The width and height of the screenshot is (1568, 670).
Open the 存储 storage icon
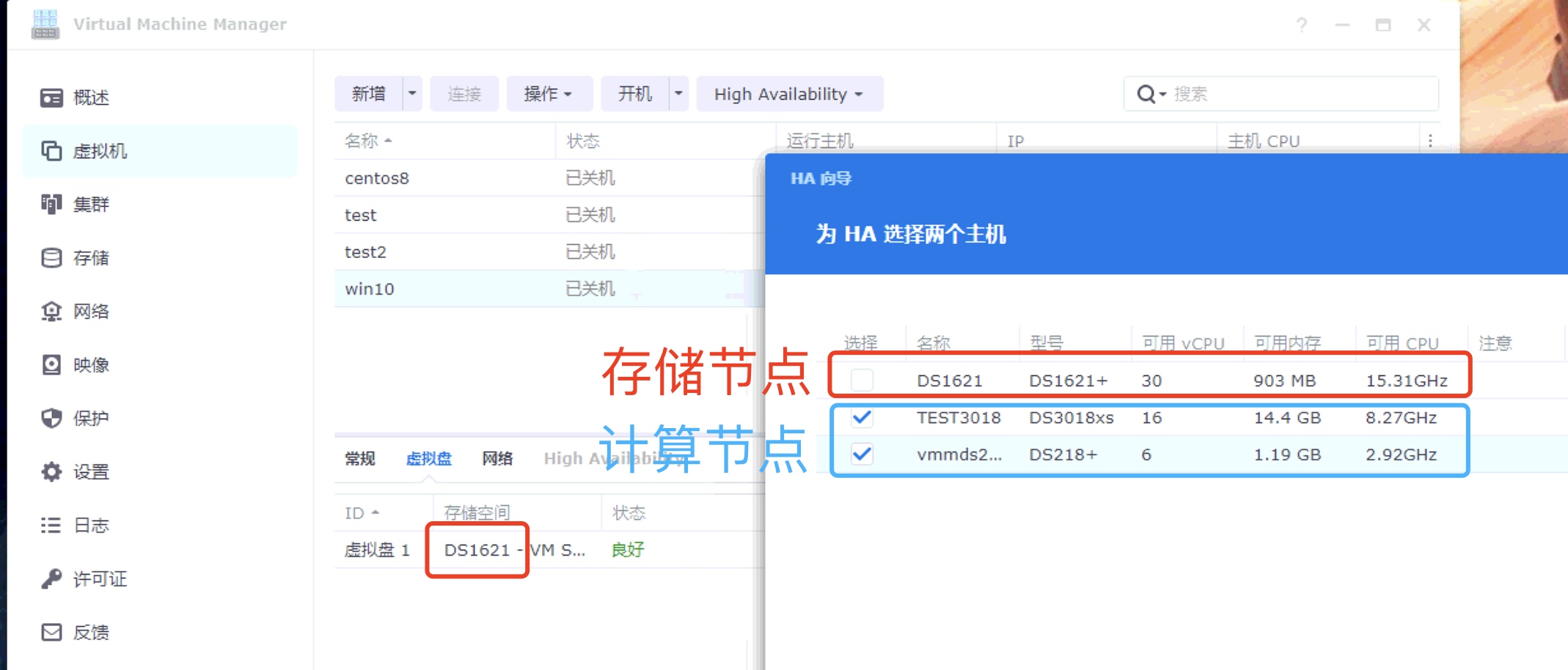pos(51,258)
